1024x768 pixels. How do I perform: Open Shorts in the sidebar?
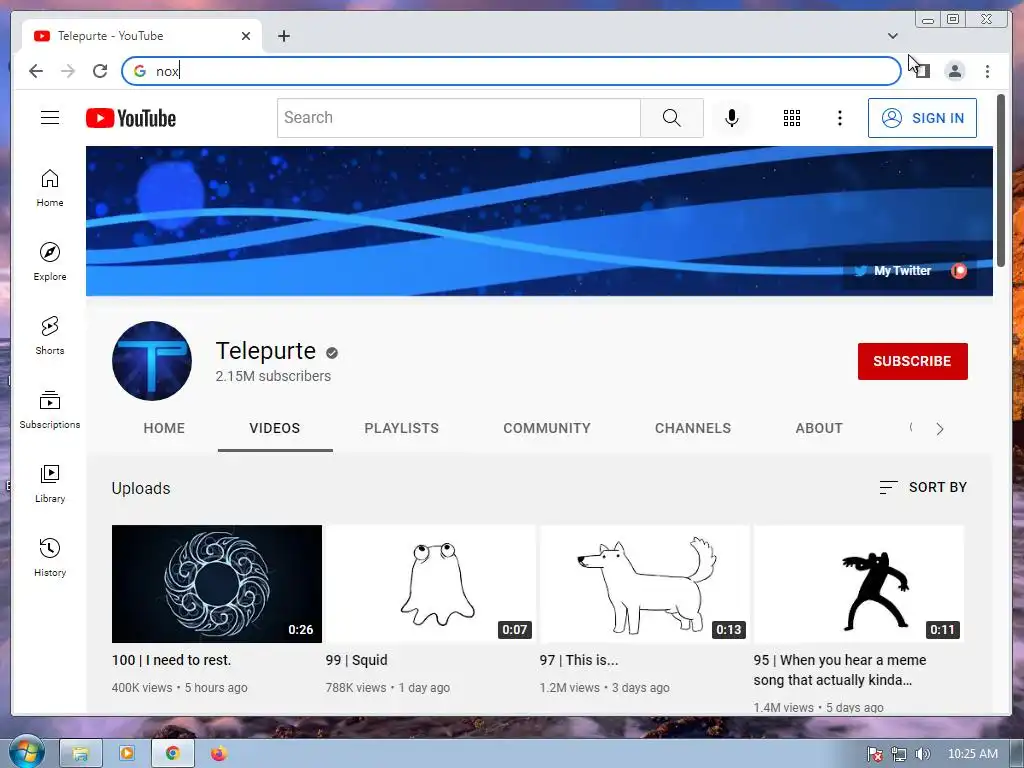click(50, 336)
